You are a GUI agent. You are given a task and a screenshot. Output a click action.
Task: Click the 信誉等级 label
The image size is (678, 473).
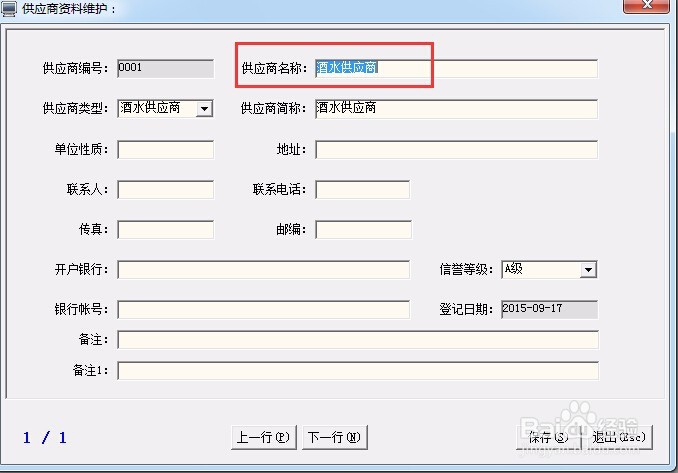pyautogui.click(x=466, y=270)
